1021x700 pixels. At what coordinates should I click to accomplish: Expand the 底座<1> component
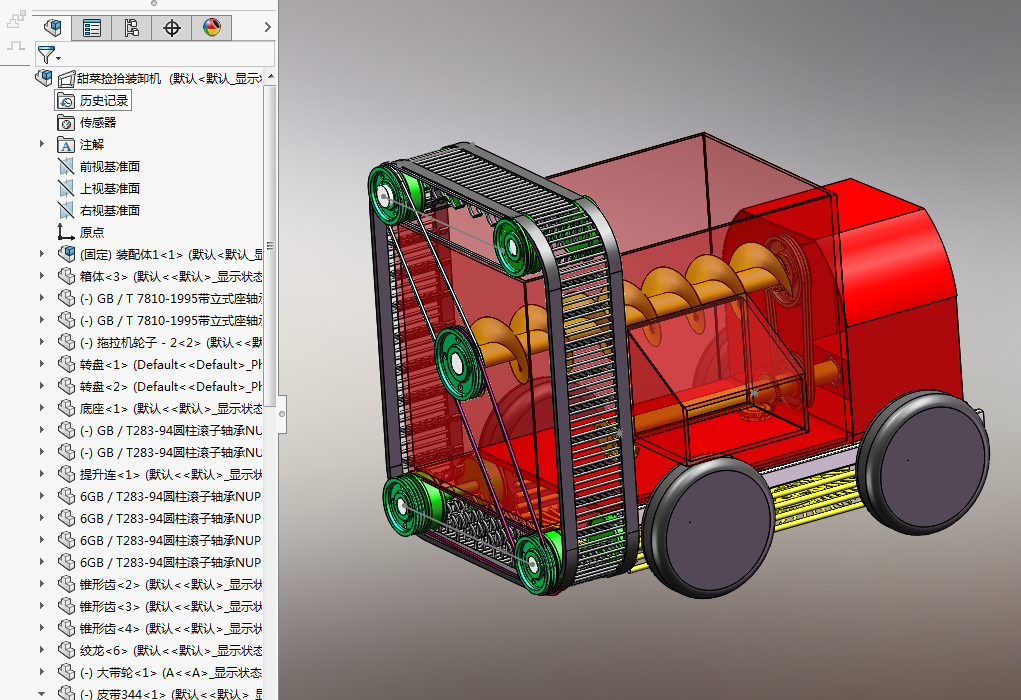click(x=42, y=408)
